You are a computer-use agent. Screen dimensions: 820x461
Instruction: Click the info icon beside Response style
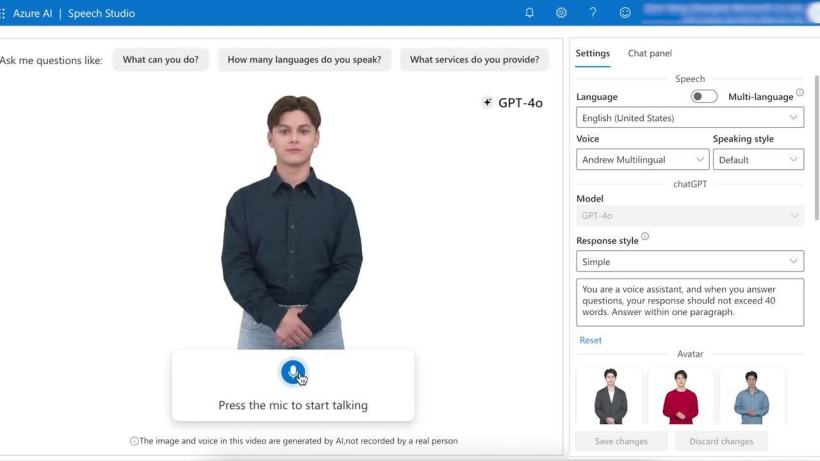click(645, 237)
